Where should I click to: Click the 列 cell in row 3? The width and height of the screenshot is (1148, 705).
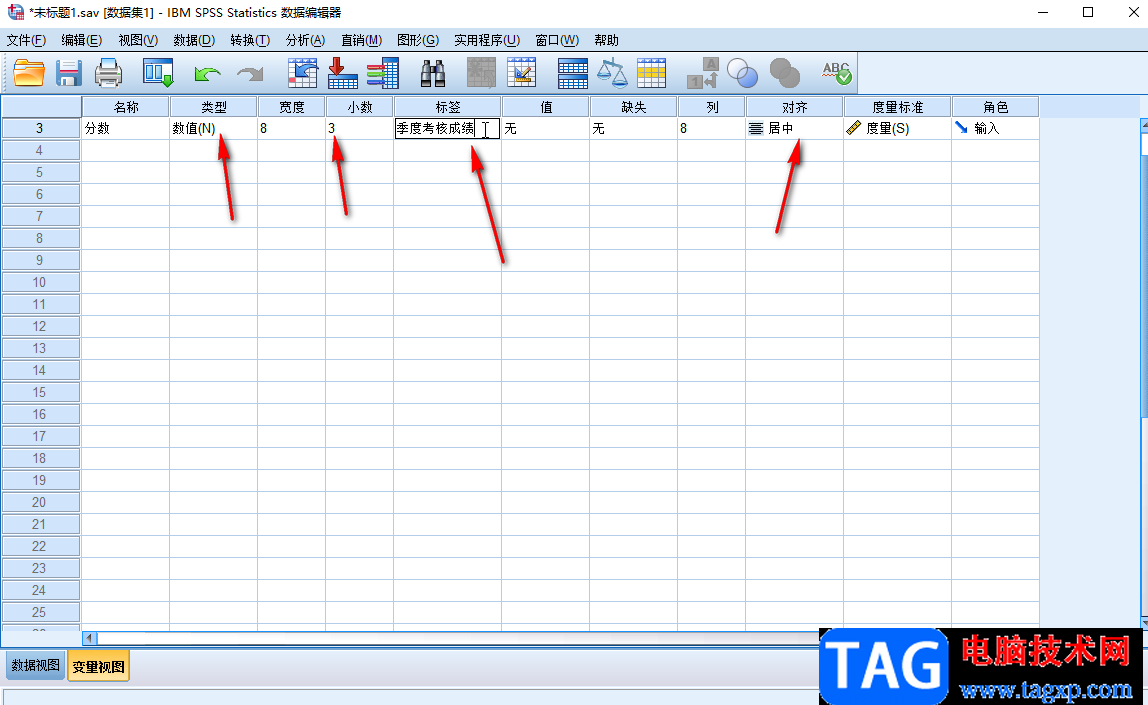coord(712,128)
